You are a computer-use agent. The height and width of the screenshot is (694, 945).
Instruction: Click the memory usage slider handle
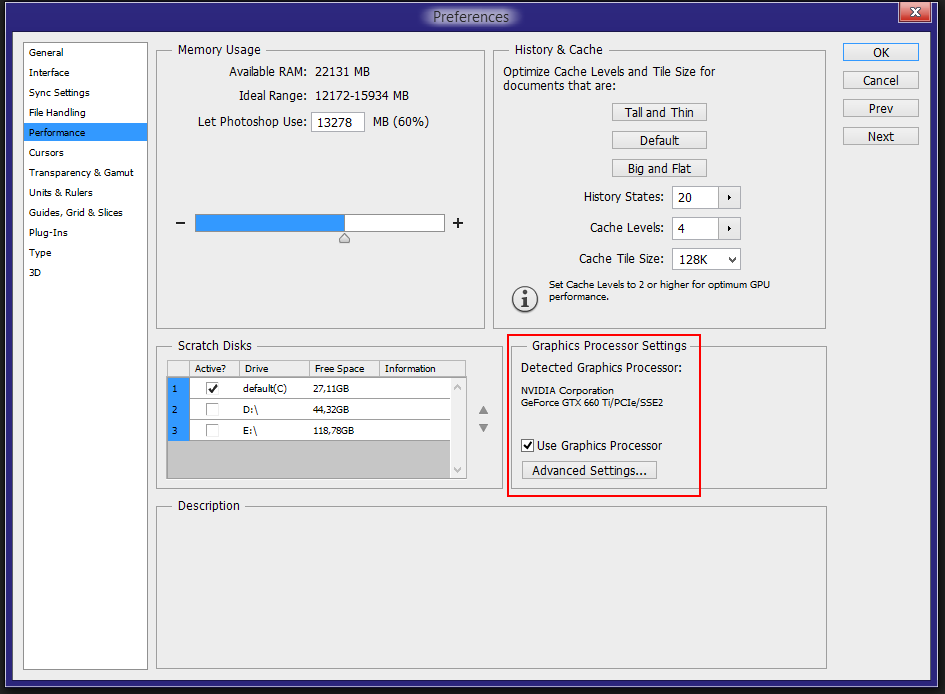[344, 239]
